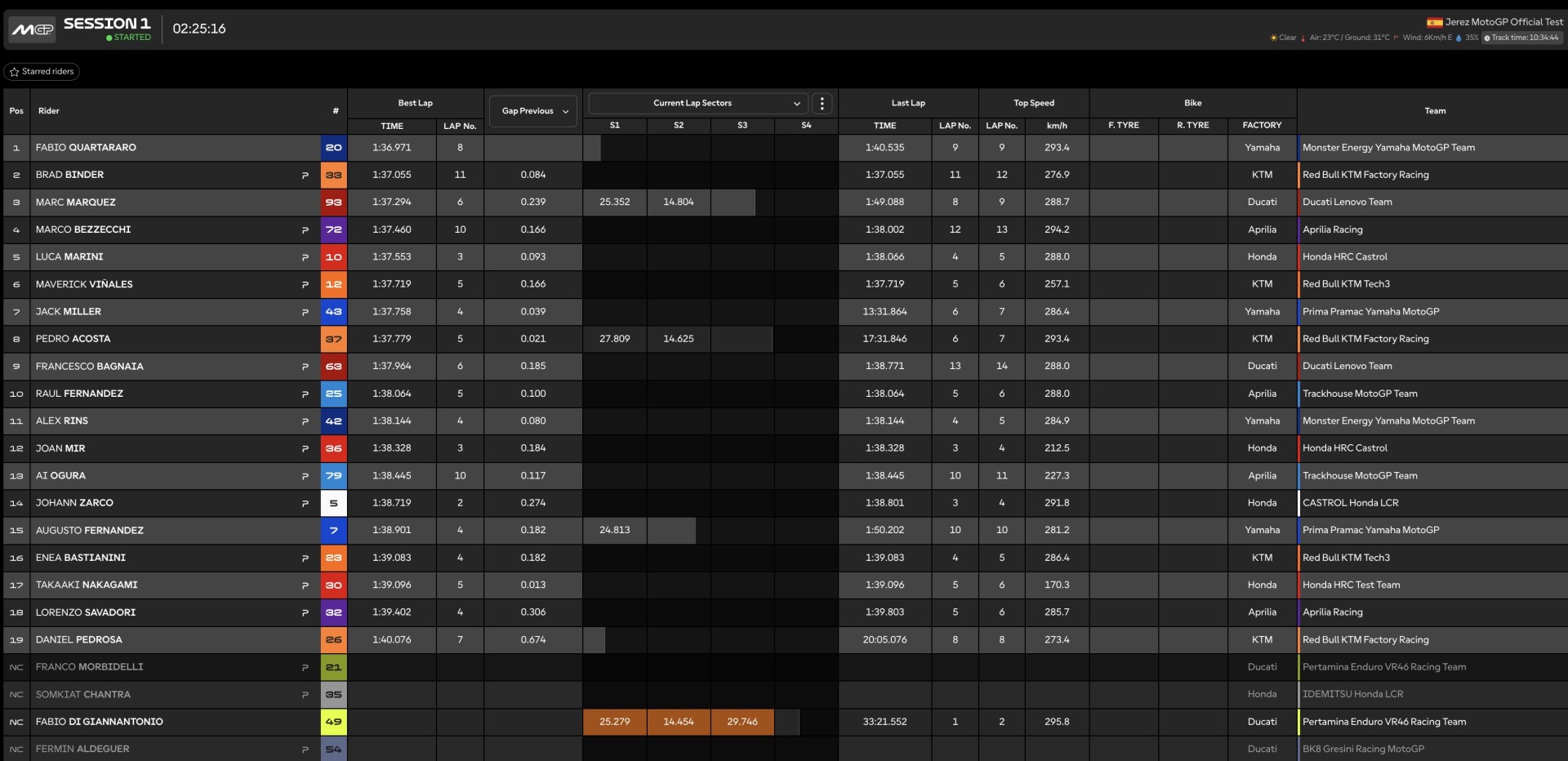Click the MotoGP logo icon
The image size is (1568, 761).
(32, 29)
